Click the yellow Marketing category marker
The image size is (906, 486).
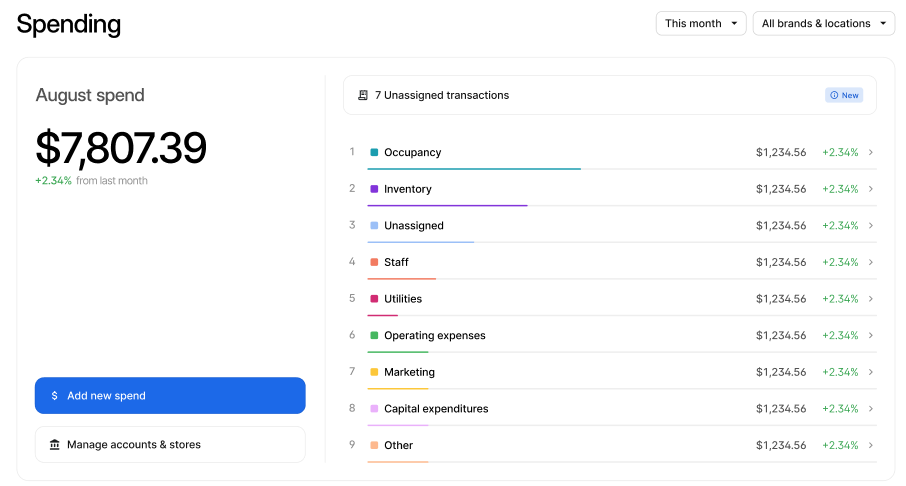click(x=374, y=372)
